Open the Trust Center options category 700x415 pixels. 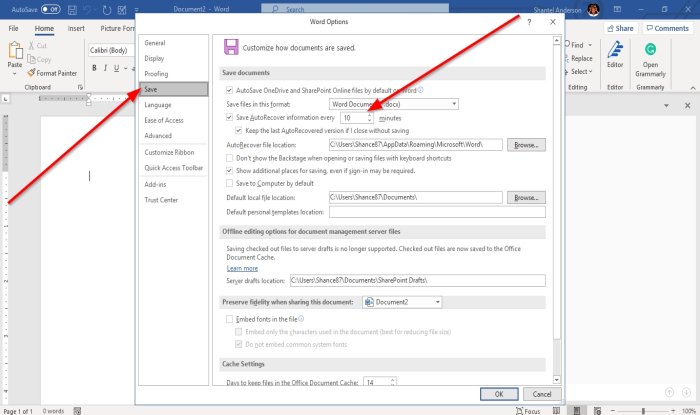tap(173, 199)
